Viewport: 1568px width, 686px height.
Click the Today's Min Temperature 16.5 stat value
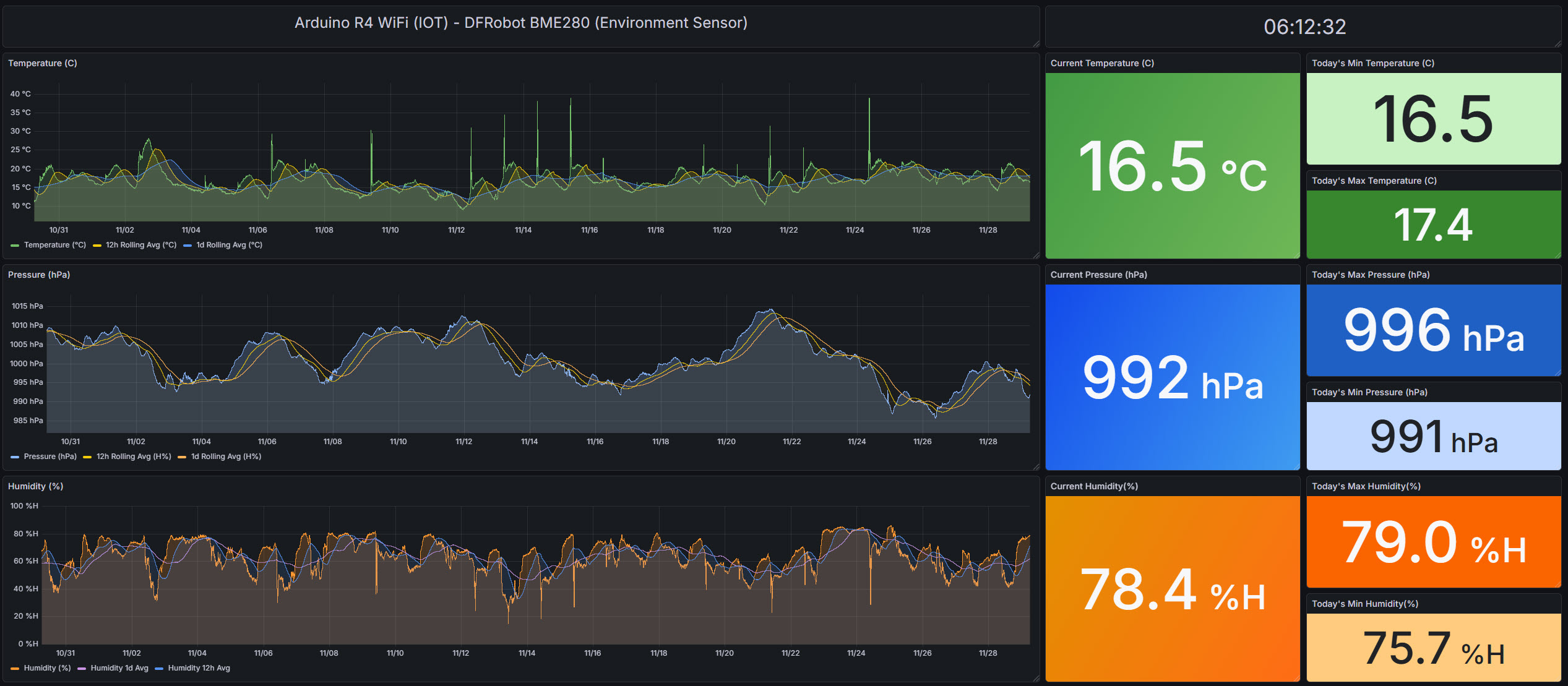tap(1432, 119)
